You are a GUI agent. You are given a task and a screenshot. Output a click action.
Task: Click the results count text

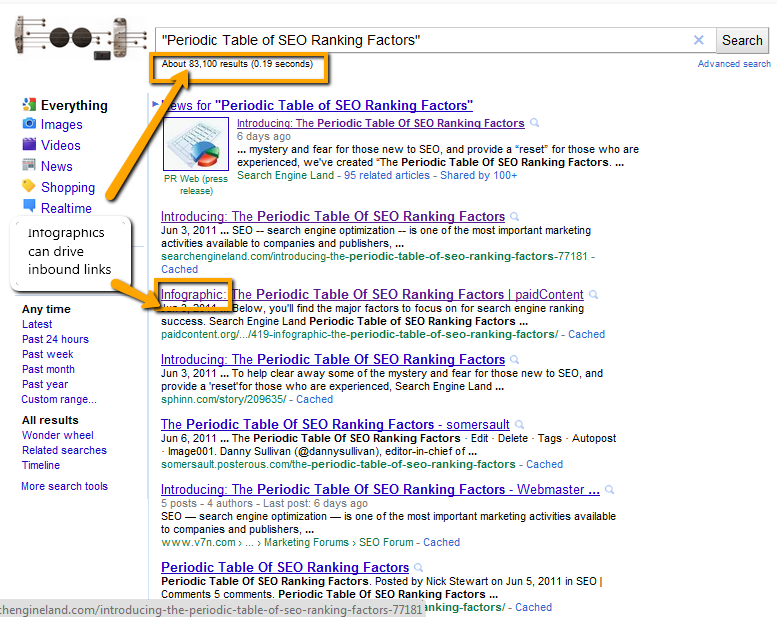pyautogui.click(x=237, y=64)
